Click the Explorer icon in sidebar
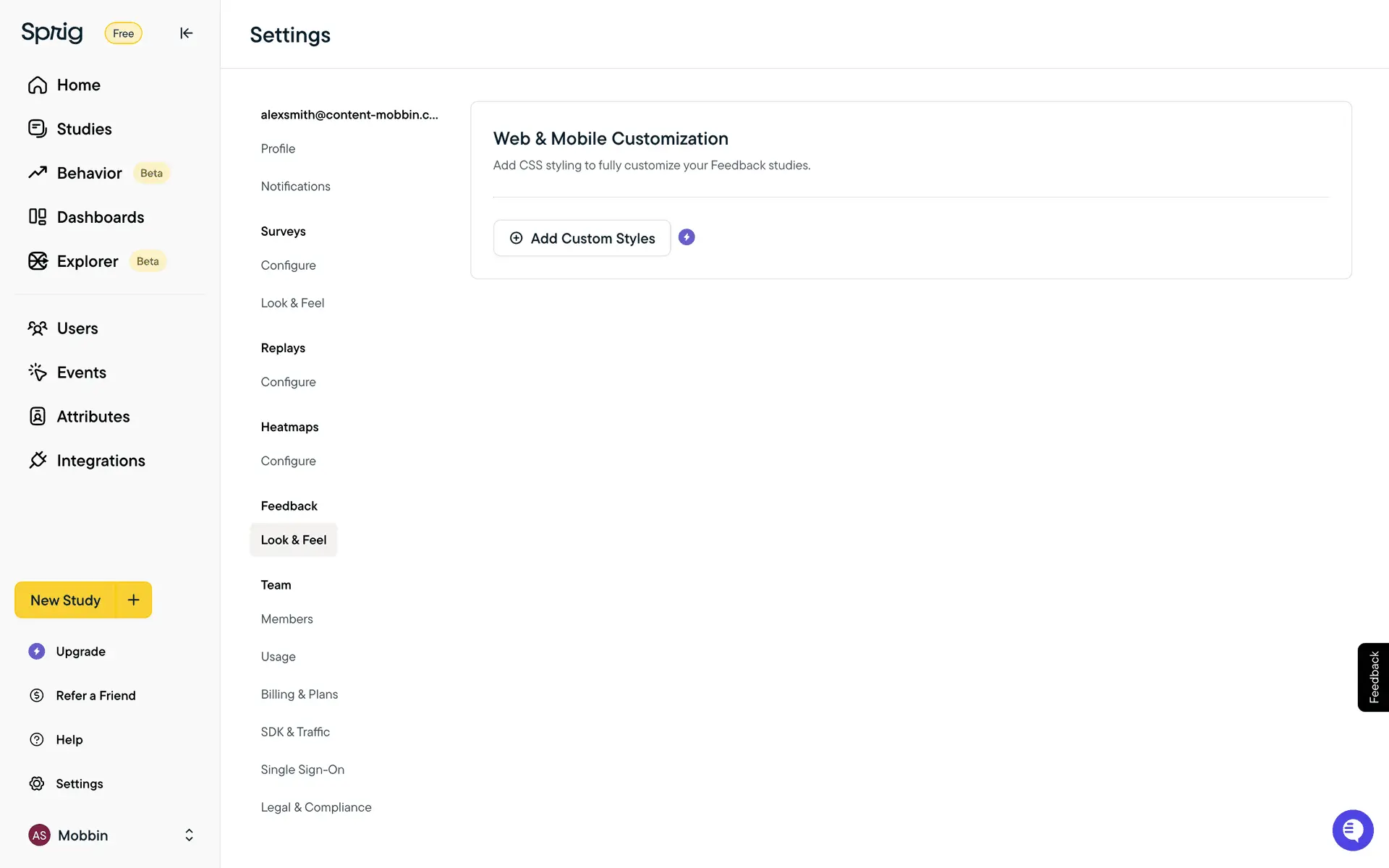The height and width of the screenshot is (868, 1389). point(38,261)
